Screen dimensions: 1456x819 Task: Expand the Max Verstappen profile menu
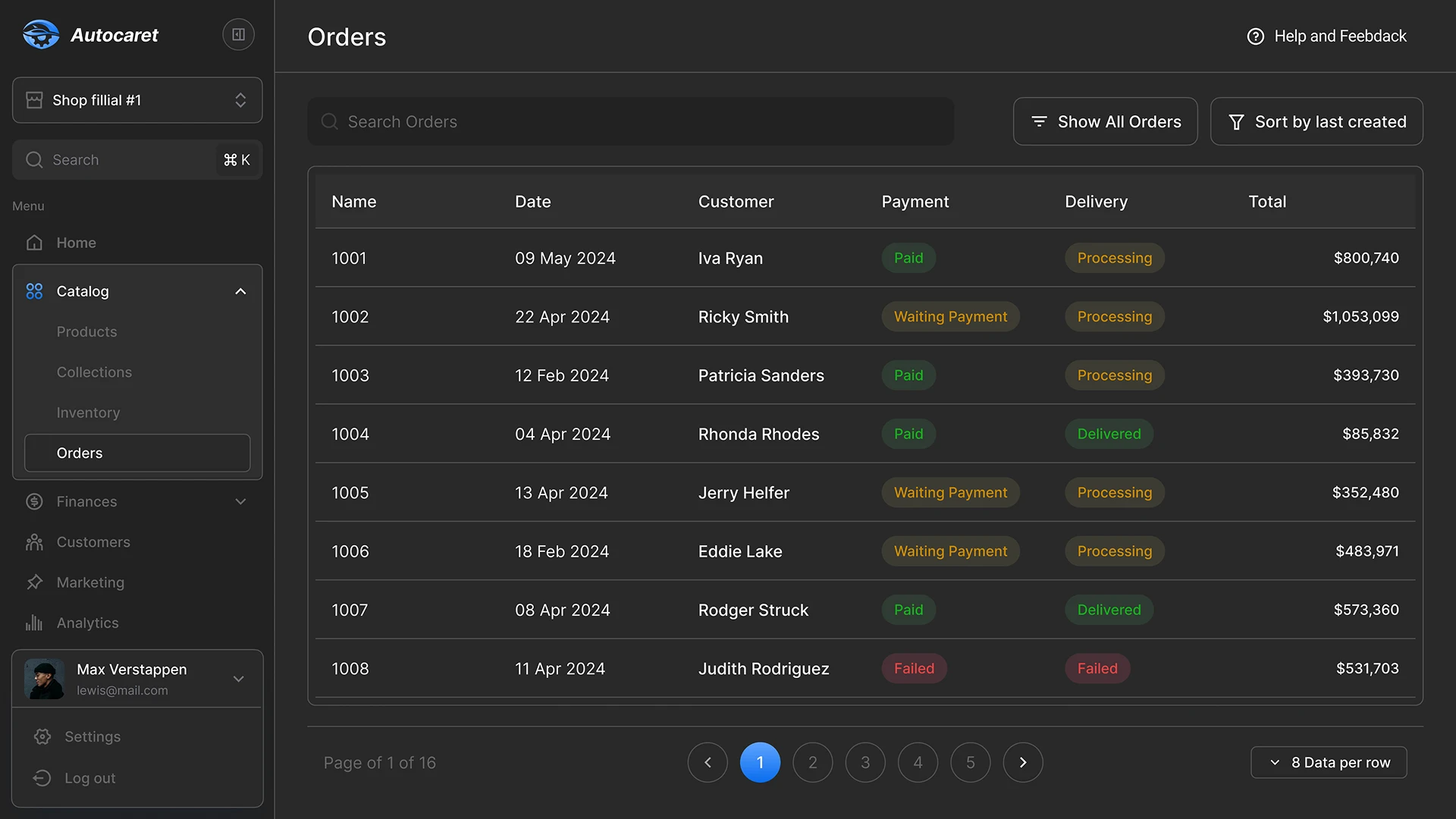click(x=240, y=679)
